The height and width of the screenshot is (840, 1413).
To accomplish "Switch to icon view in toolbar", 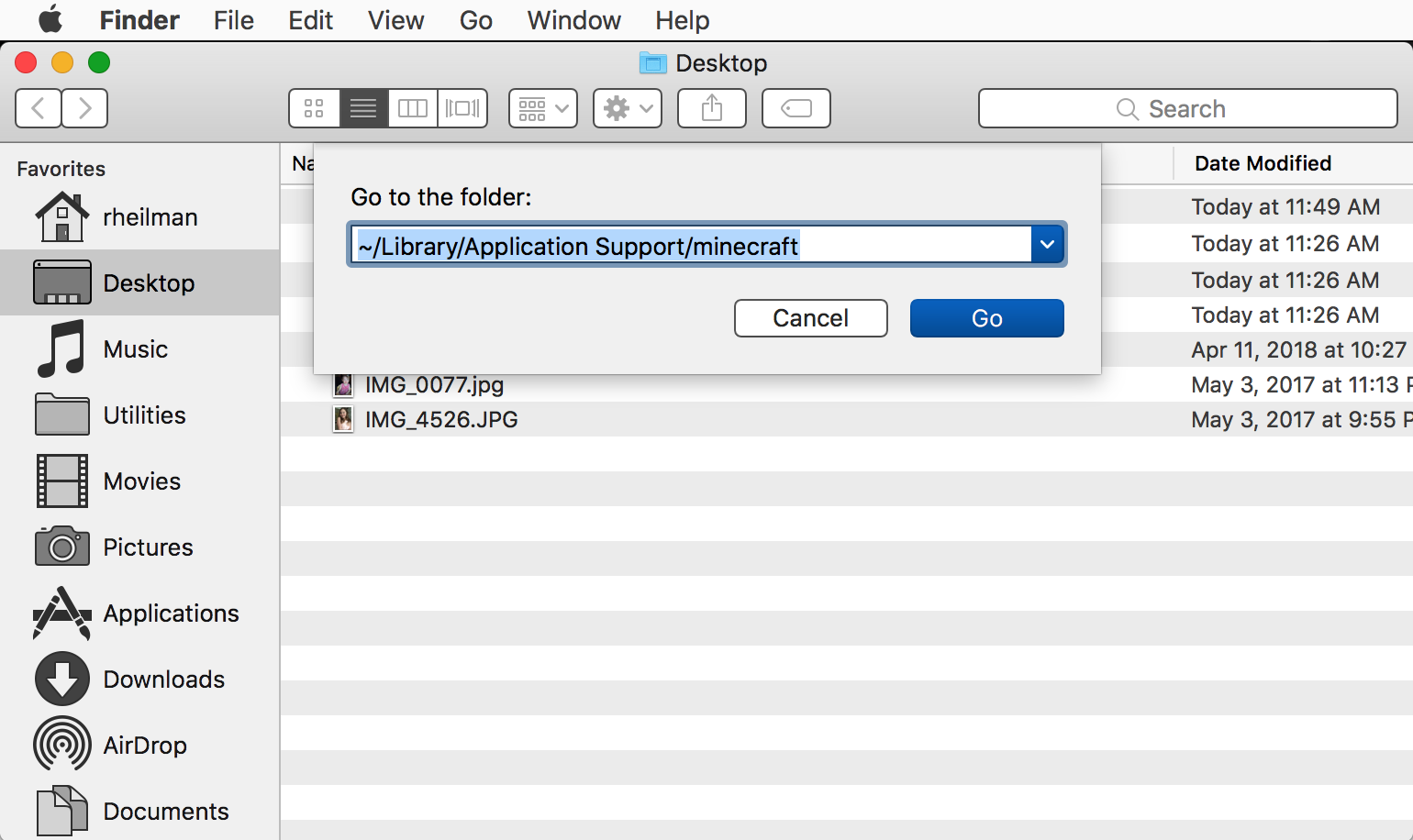I will click(x=314, y=108).
